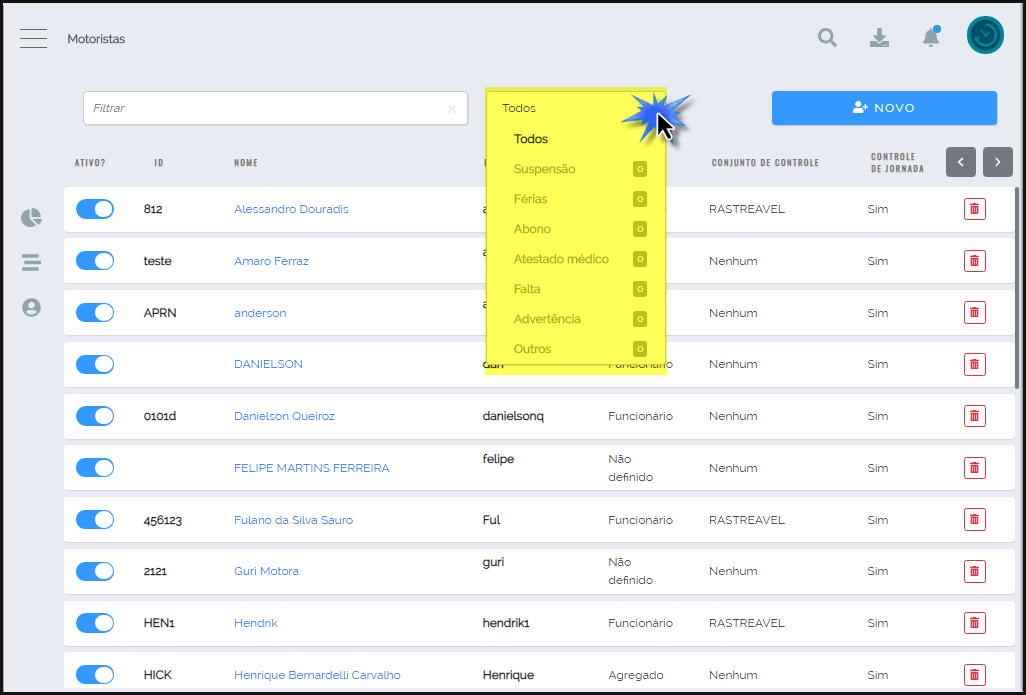This screenshot has width=1026, height=695.
Task: Click the user account sidebar icon
Action: pyautogui.click(x=31, y=308)
